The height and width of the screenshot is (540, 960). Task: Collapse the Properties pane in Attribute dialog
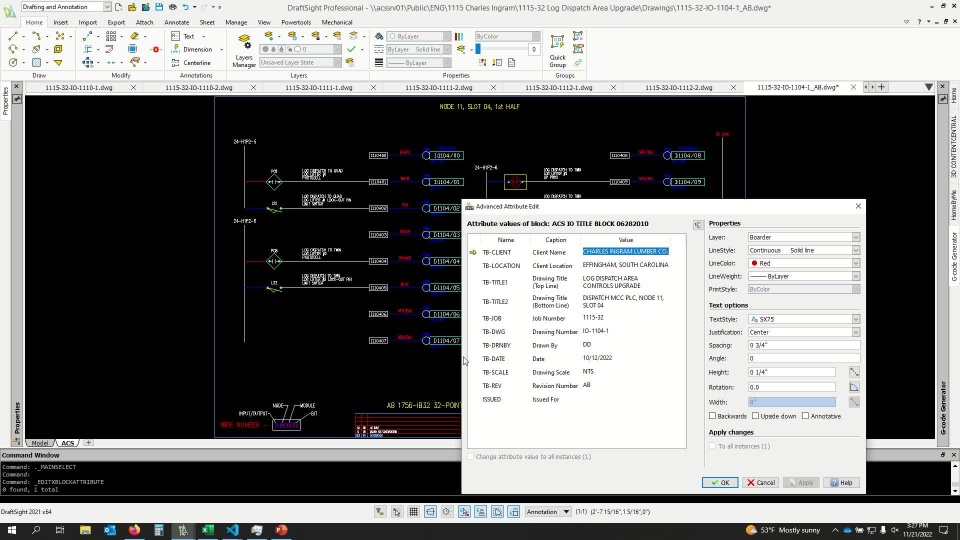pos(697,224)
